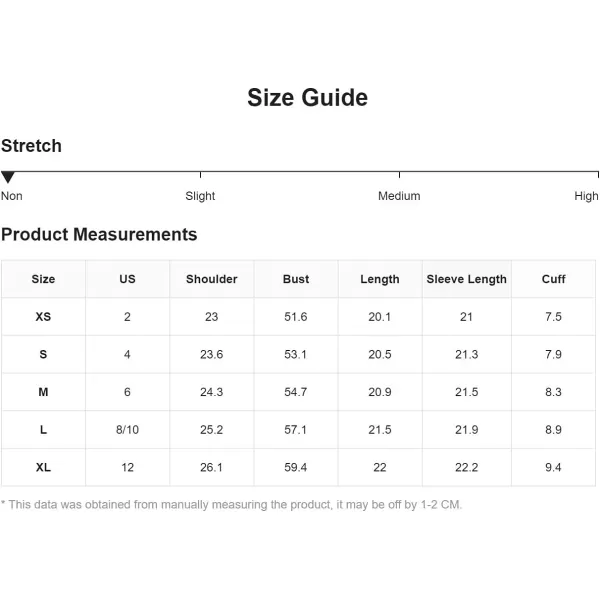The width and height of the screenshot is (600, 600).
Task: Click the XL size row label
Action: tap(43, 467)
